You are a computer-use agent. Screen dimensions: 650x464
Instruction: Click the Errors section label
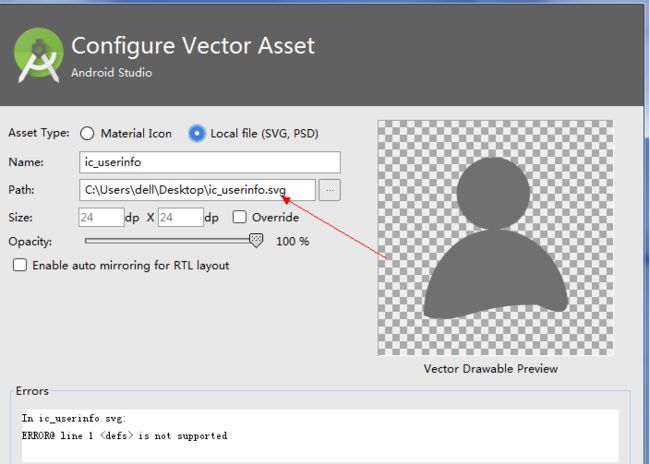click(x=32, y=391)
